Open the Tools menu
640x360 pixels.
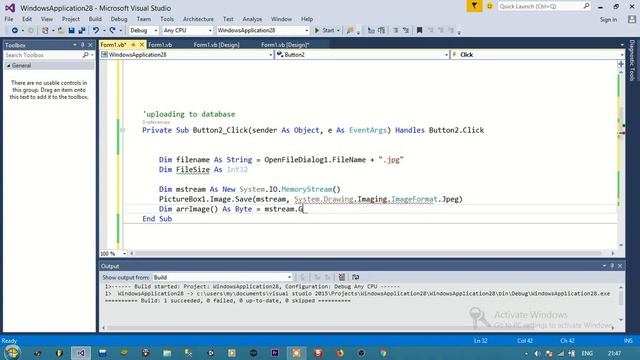tap(167, 19)
